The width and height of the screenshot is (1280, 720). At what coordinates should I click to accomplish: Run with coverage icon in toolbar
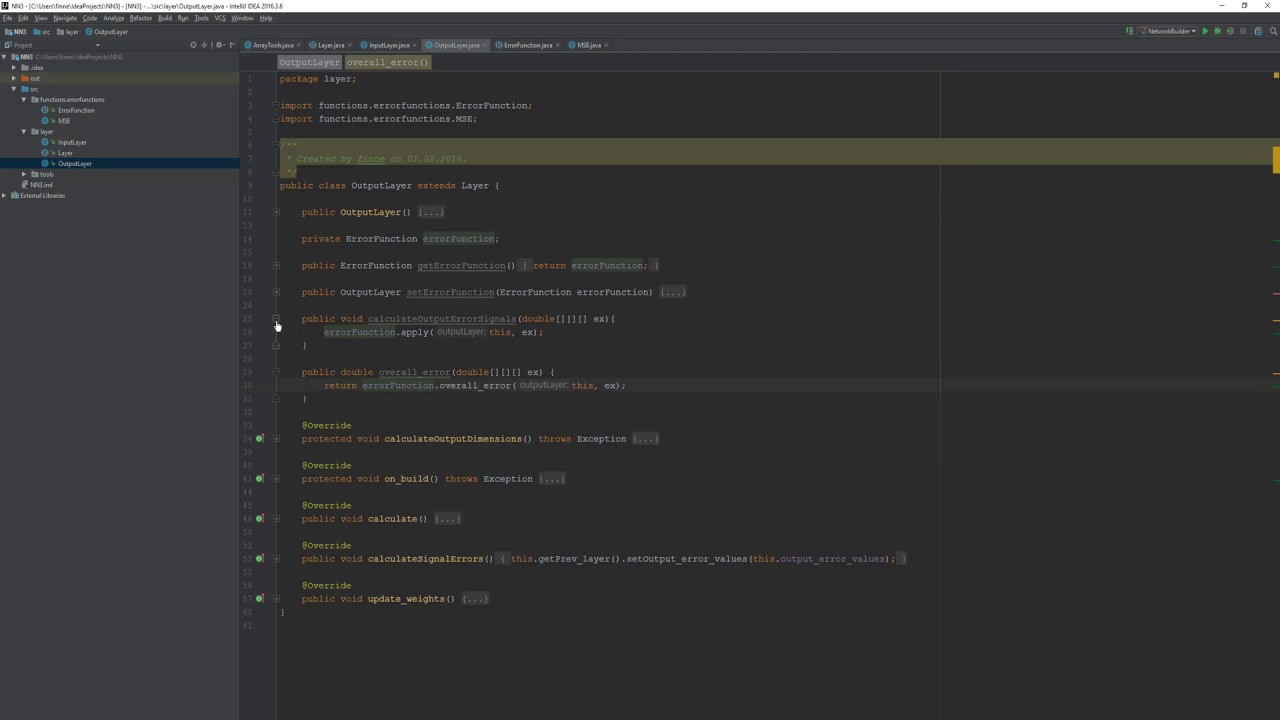click(1230, 31)
